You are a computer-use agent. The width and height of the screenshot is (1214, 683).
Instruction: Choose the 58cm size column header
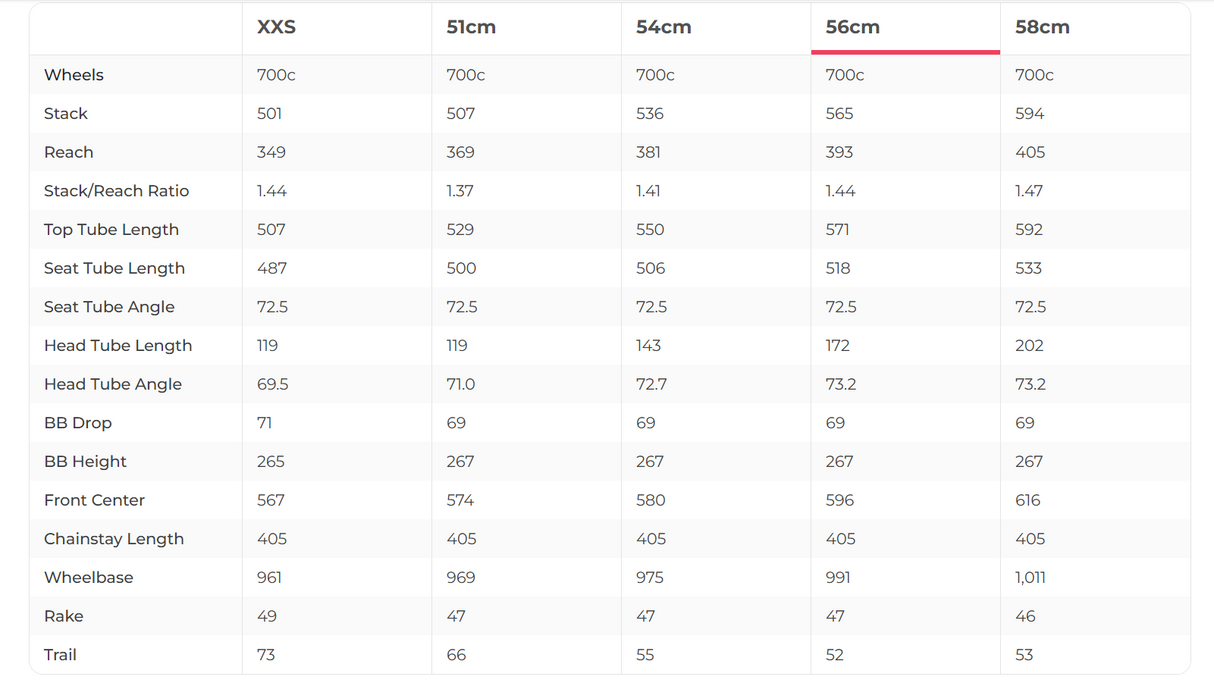coord(1042,28)
